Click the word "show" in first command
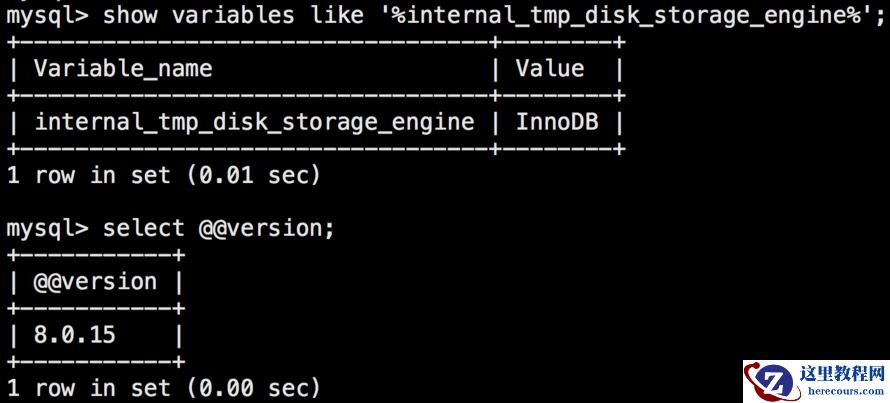The width and height of the screenshot is (890, 403). click(127, 14)
